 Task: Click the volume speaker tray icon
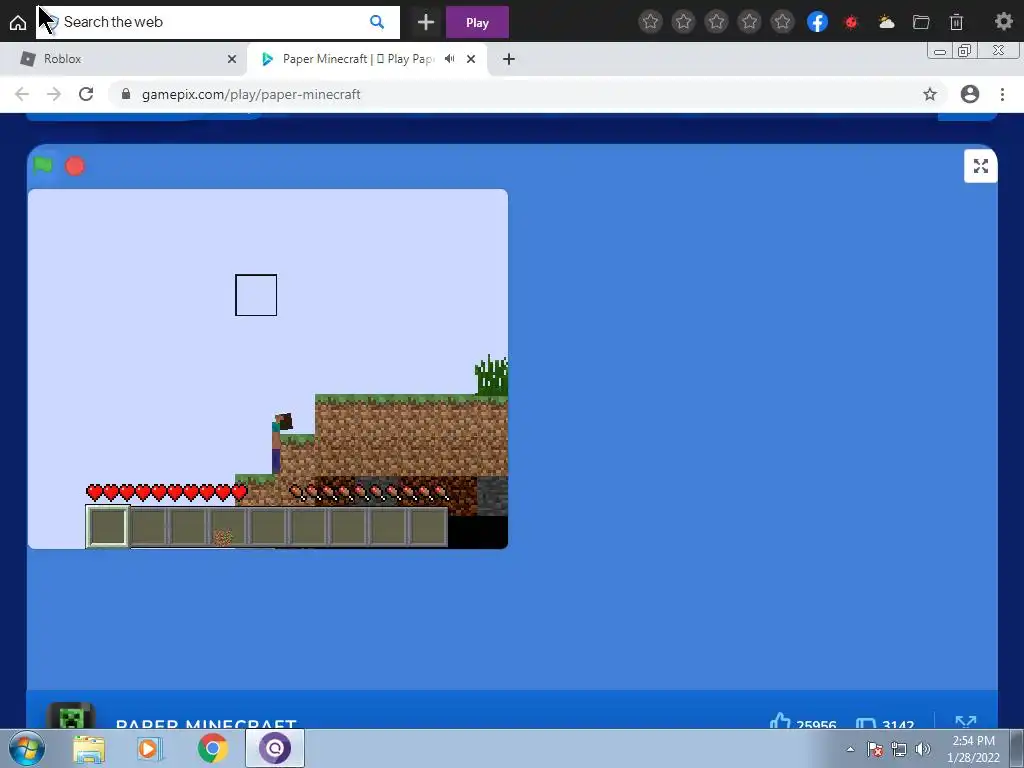coord(922,749)
